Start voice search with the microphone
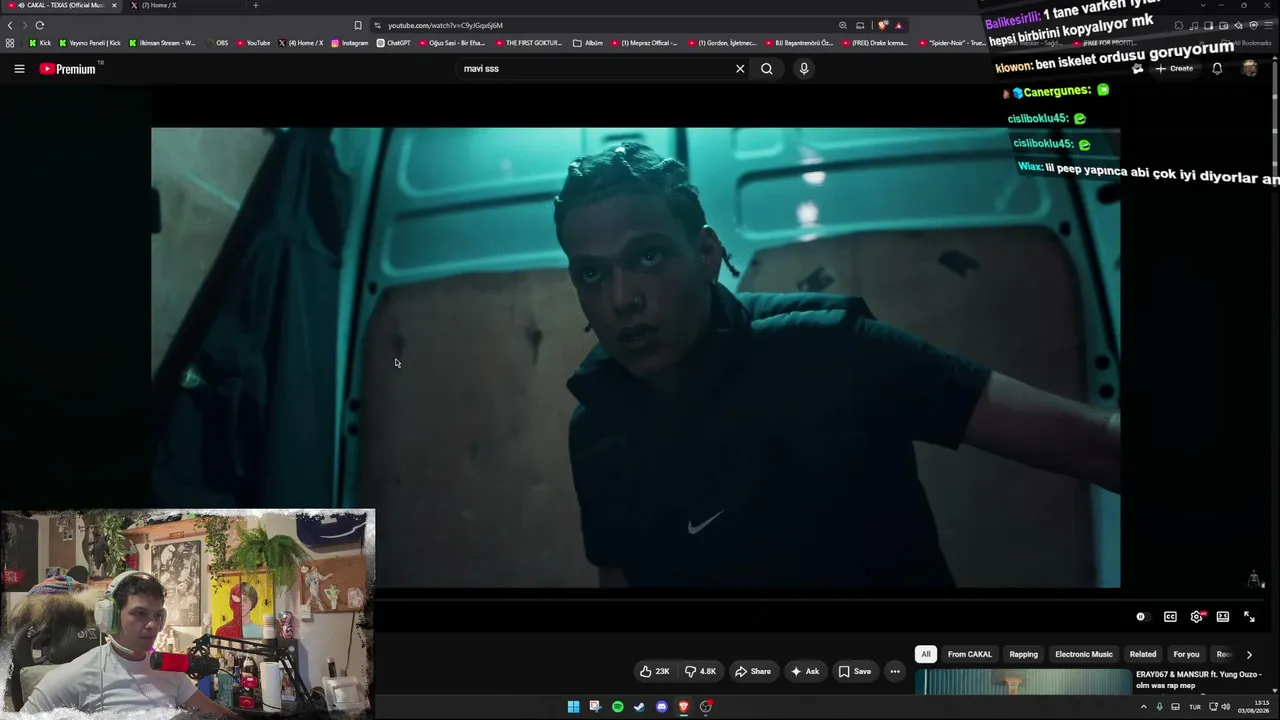Screen dimensions: 1280x720 click(804, 69)
